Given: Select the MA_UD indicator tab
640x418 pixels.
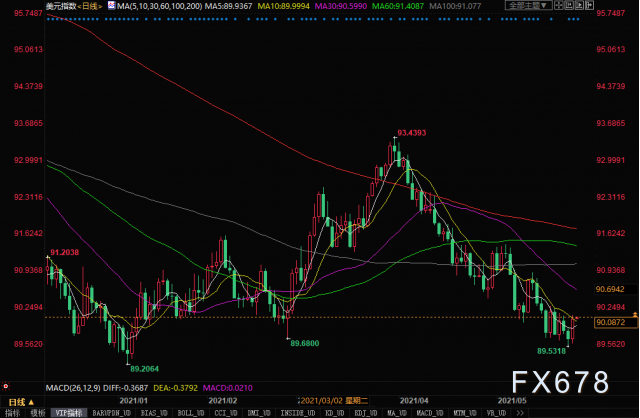Looking at the screenshot, I should pyautogui.click(x=397, y=413).
